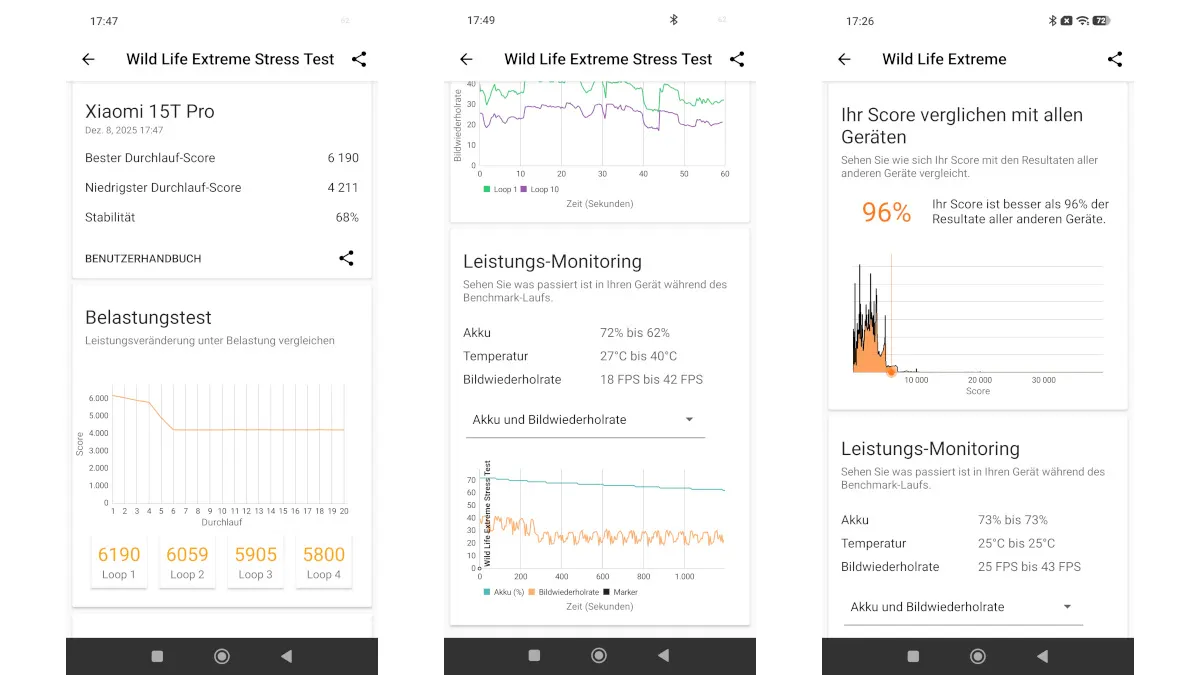Expand dropdown under Bildwiederholrate 25 FPS bis 43 FPS

click(962, 607)
